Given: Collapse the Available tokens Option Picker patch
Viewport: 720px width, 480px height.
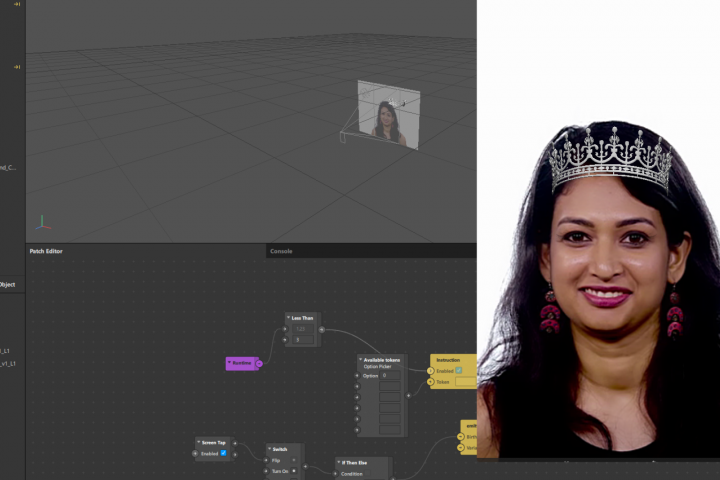Looking at the screenshot, I should 360,360.
